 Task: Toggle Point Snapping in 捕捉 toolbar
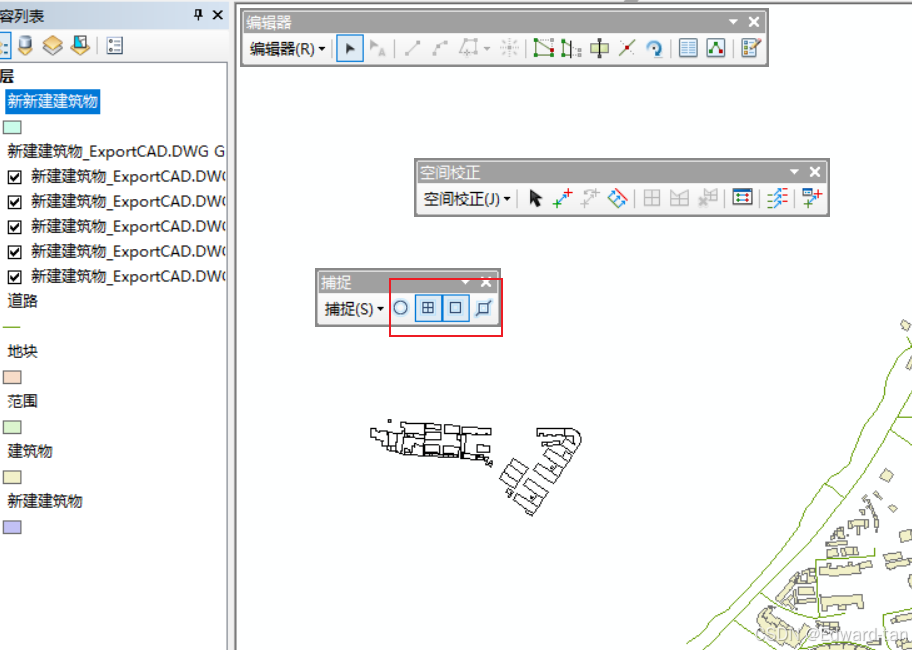click(x=400, y=308)
